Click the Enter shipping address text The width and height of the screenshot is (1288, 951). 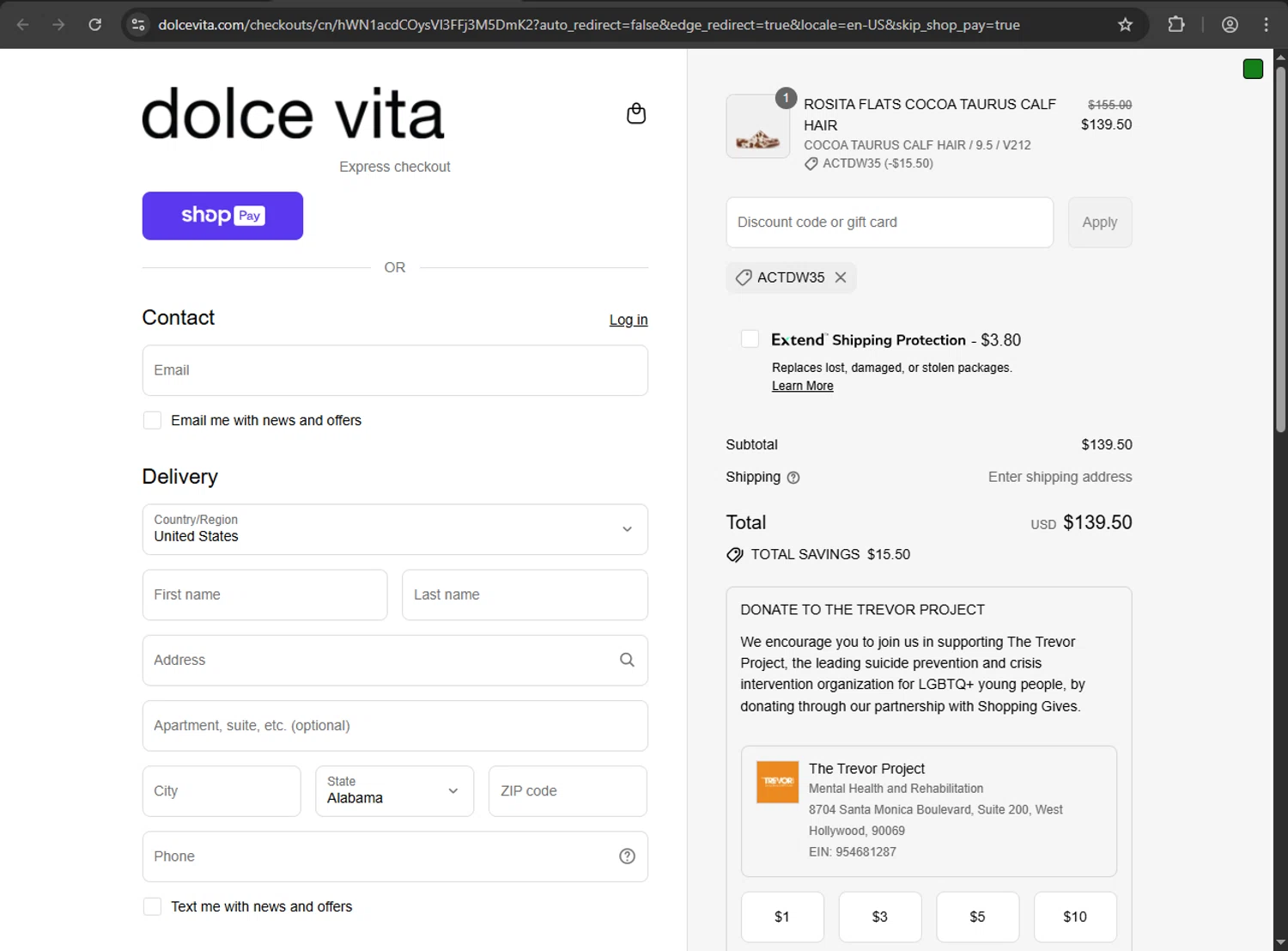(1060, 477)
